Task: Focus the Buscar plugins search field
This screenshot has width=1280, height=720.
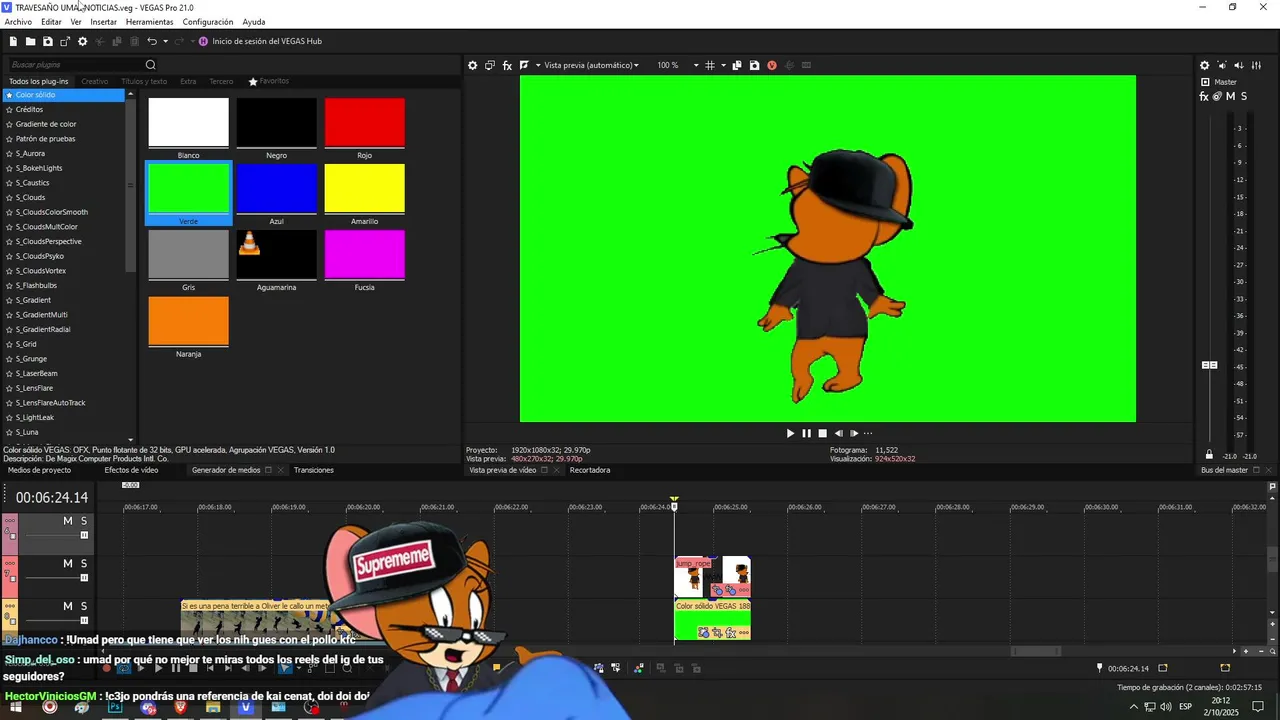Action: [x=75, y=65]
